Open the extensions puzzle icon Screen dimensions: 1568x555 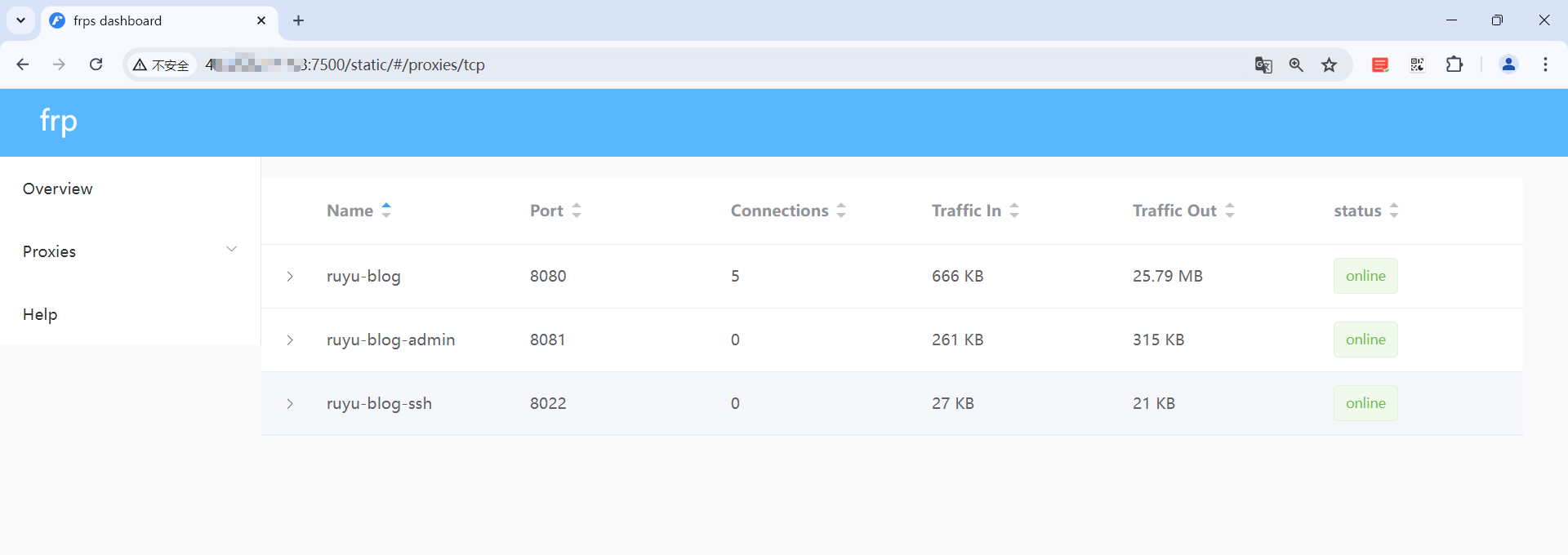pyautogui.click(x=1454, y=64)
